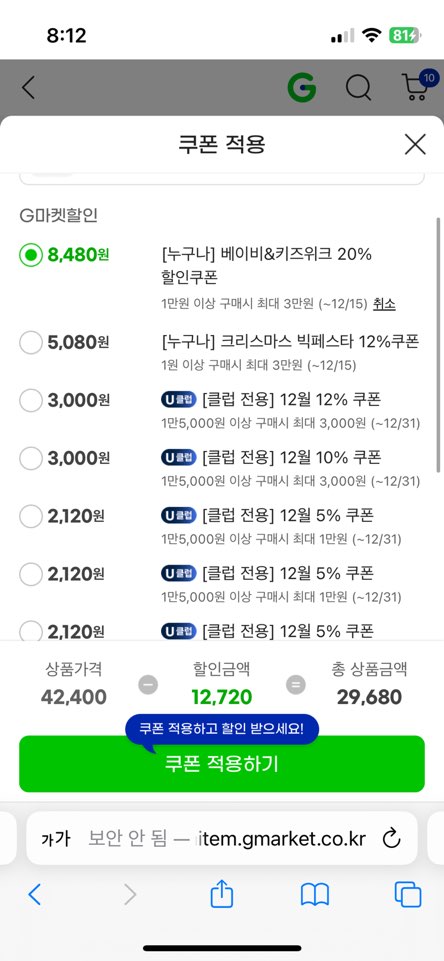The width and height of the screenshot is (444, 961).
Task: Select the 5,080원 크리스마스 빅페스타 coupon
Action: coord(31,342)
